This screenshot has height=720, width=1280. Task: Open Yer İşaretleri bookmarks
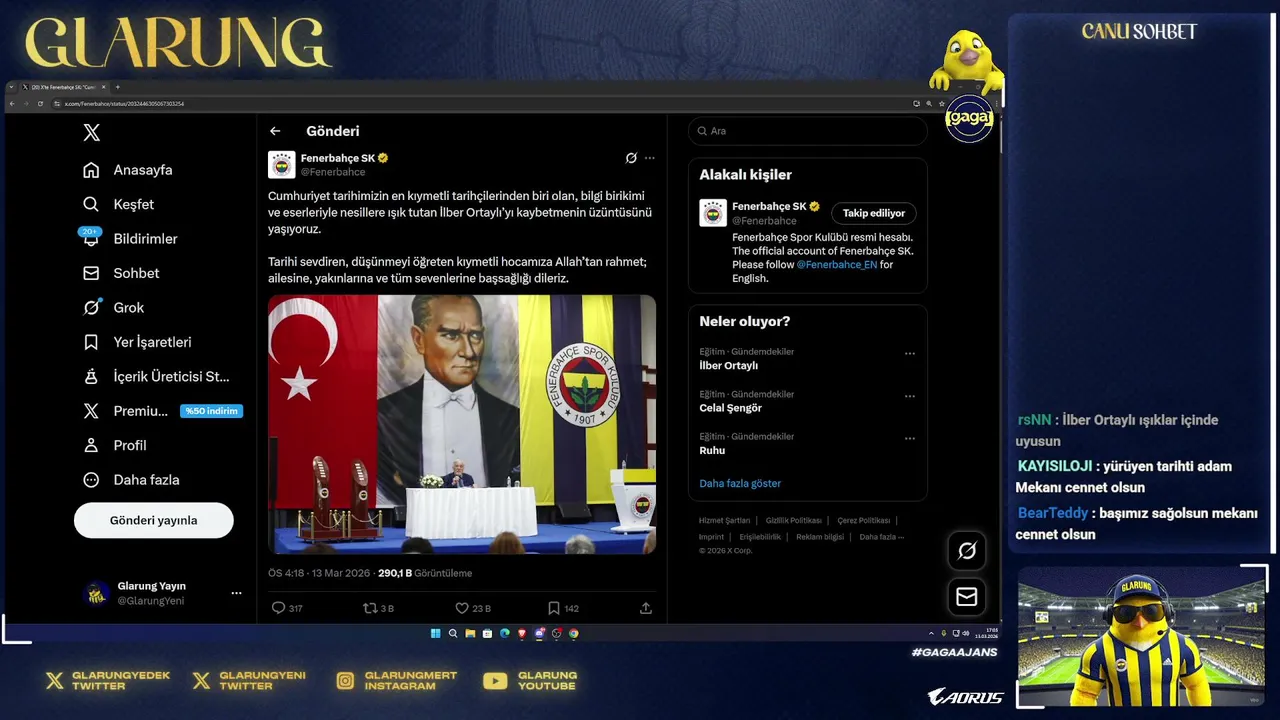[x=137, y=342]
